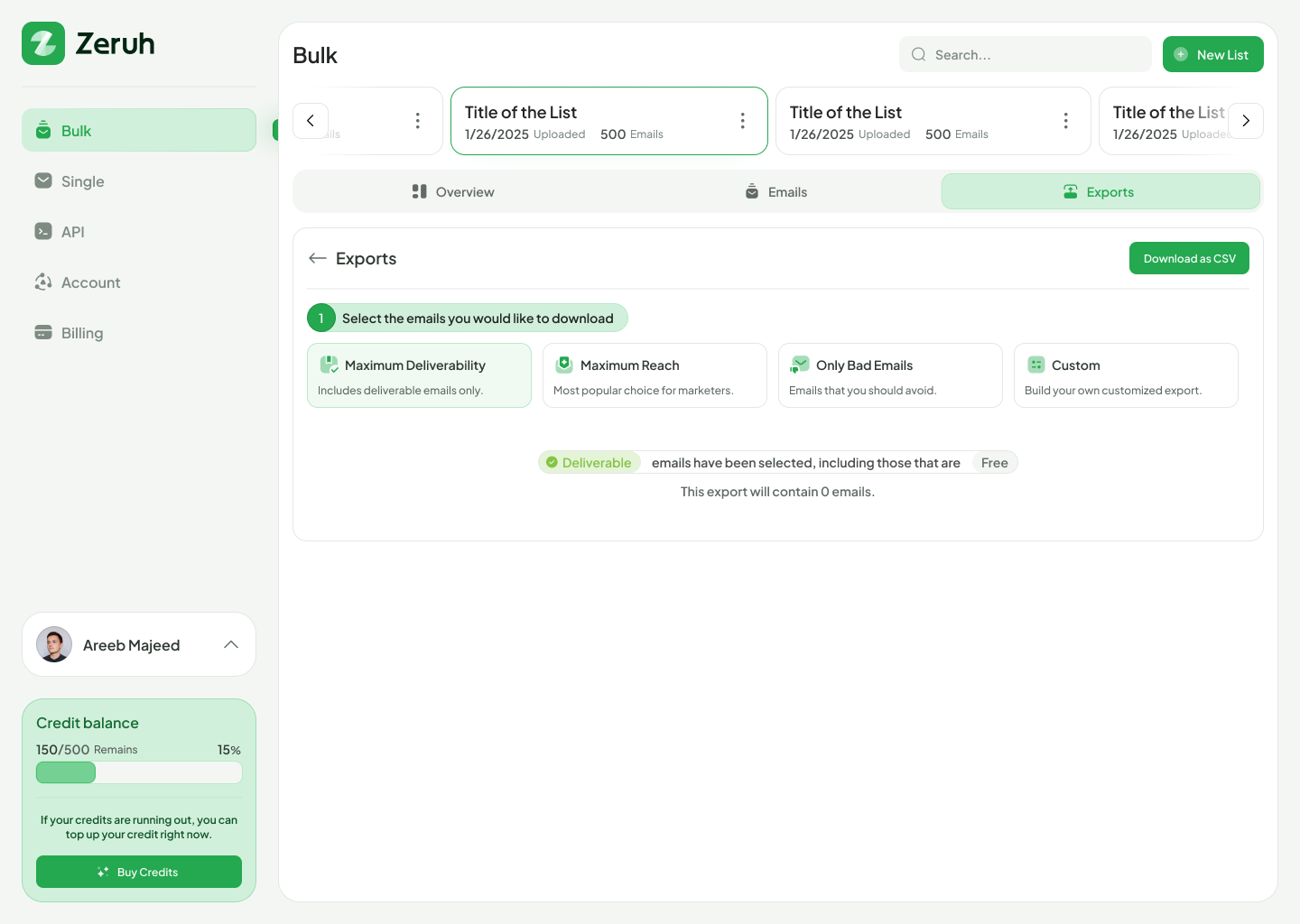Click the Bulk basket icon in sidebar

[43, 130]
